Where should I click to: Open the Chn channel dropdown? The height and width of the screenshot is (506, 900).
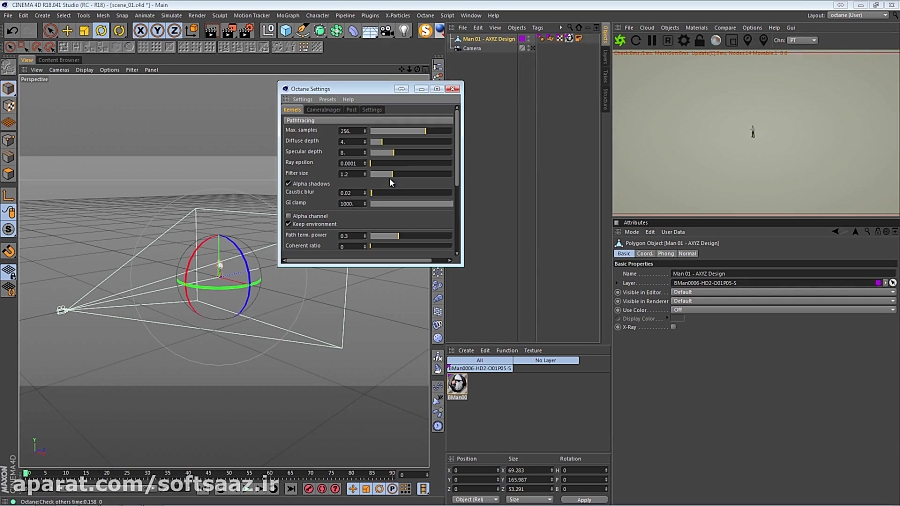pyautogui.click(x=802, y=40)
